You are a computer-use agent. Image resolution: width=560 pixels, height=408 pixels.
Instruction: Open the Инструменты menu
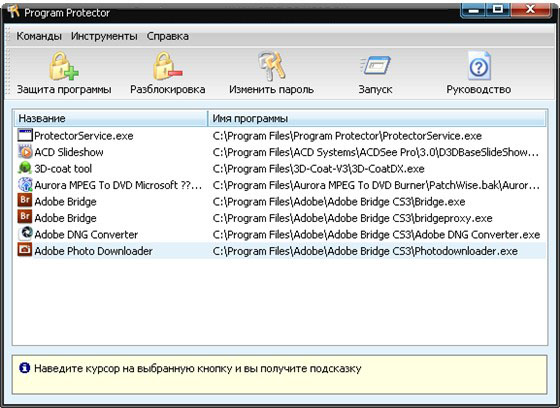coord(104,36)
